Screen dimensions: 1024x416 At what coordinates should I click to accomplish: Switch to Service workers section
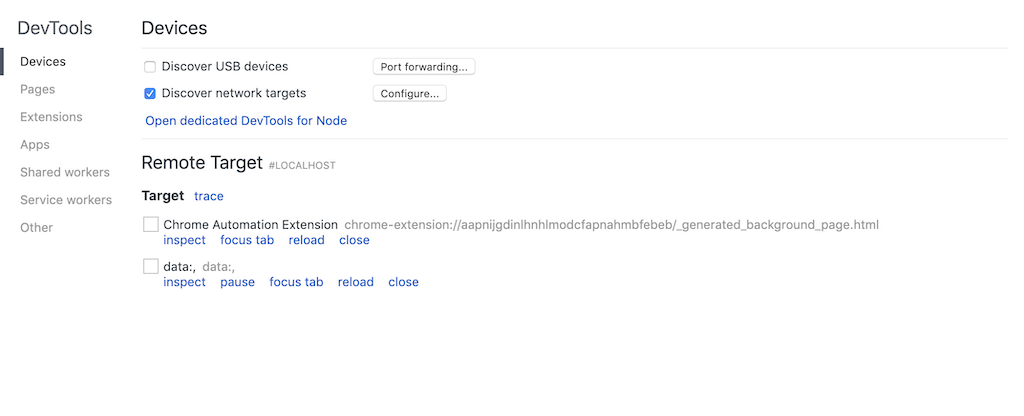coord(66,200)
